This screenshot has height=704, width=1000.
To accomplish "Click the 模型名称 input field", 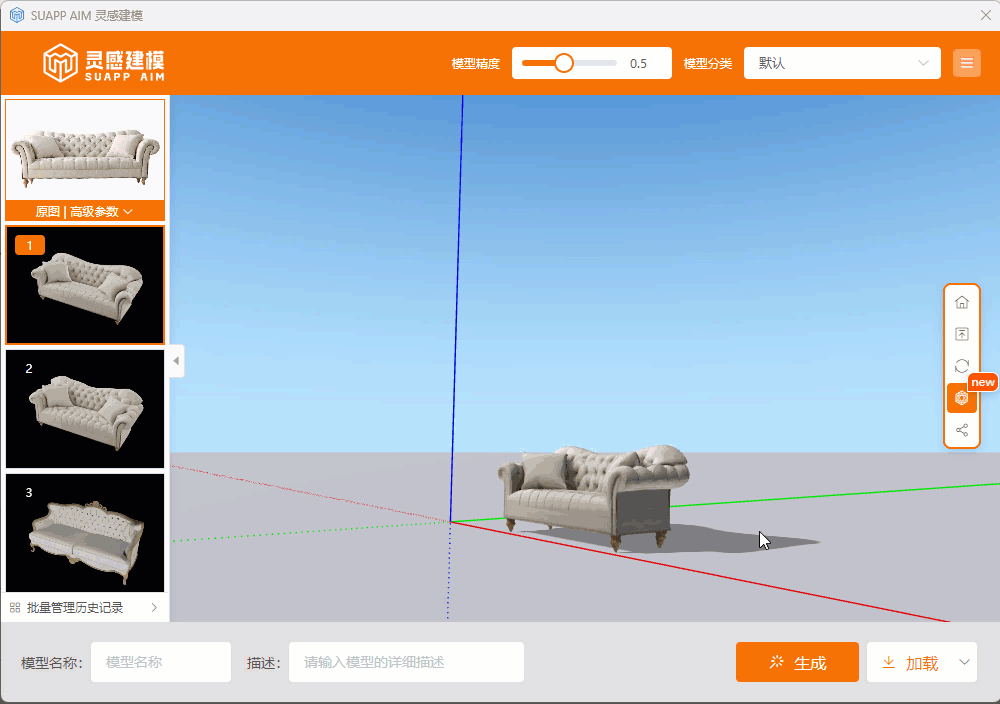I will 161,662.
